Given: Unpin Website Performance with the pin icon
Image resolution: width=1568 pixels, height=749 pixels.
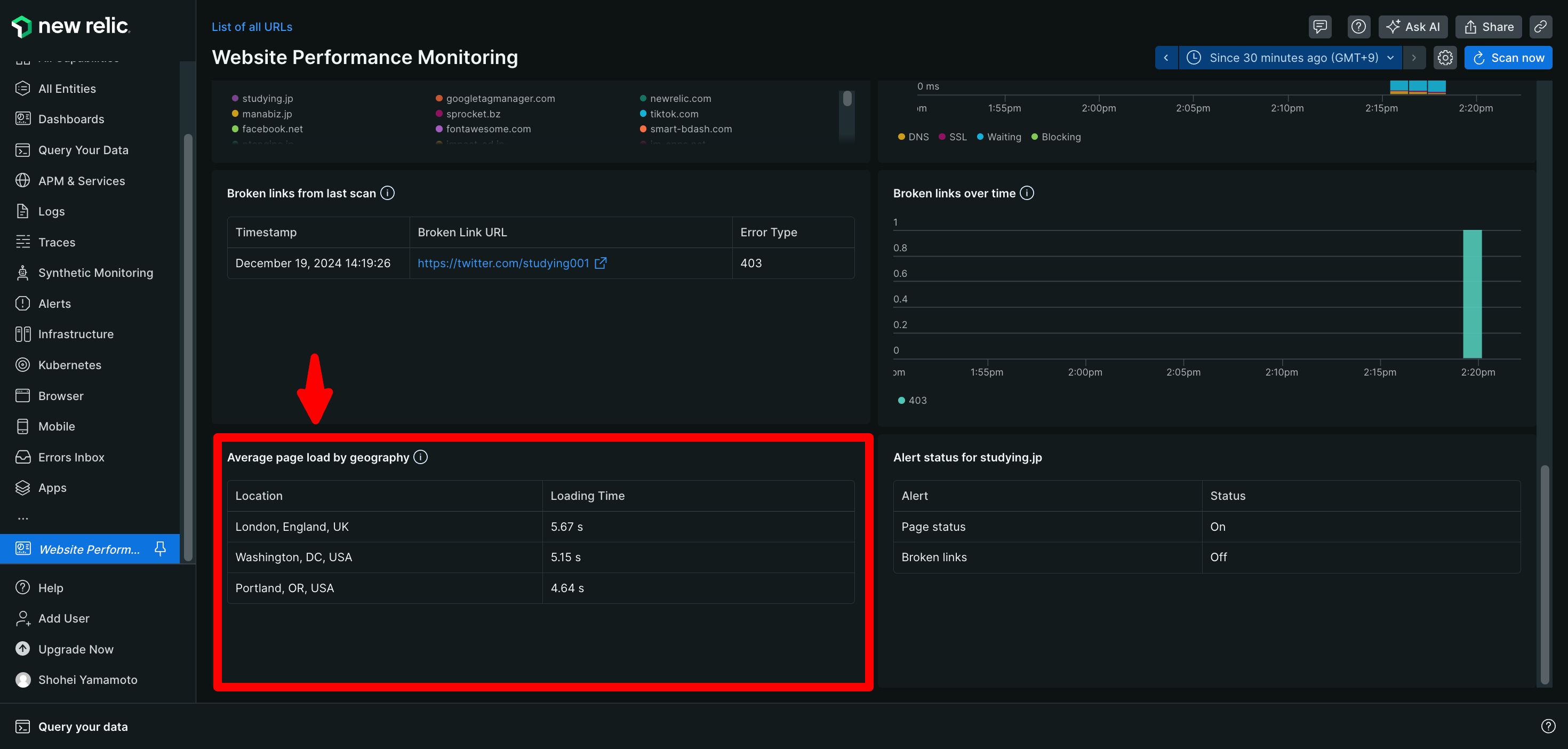Looking at the screenshot, I should pyautogui.click(x=160, y=548).
